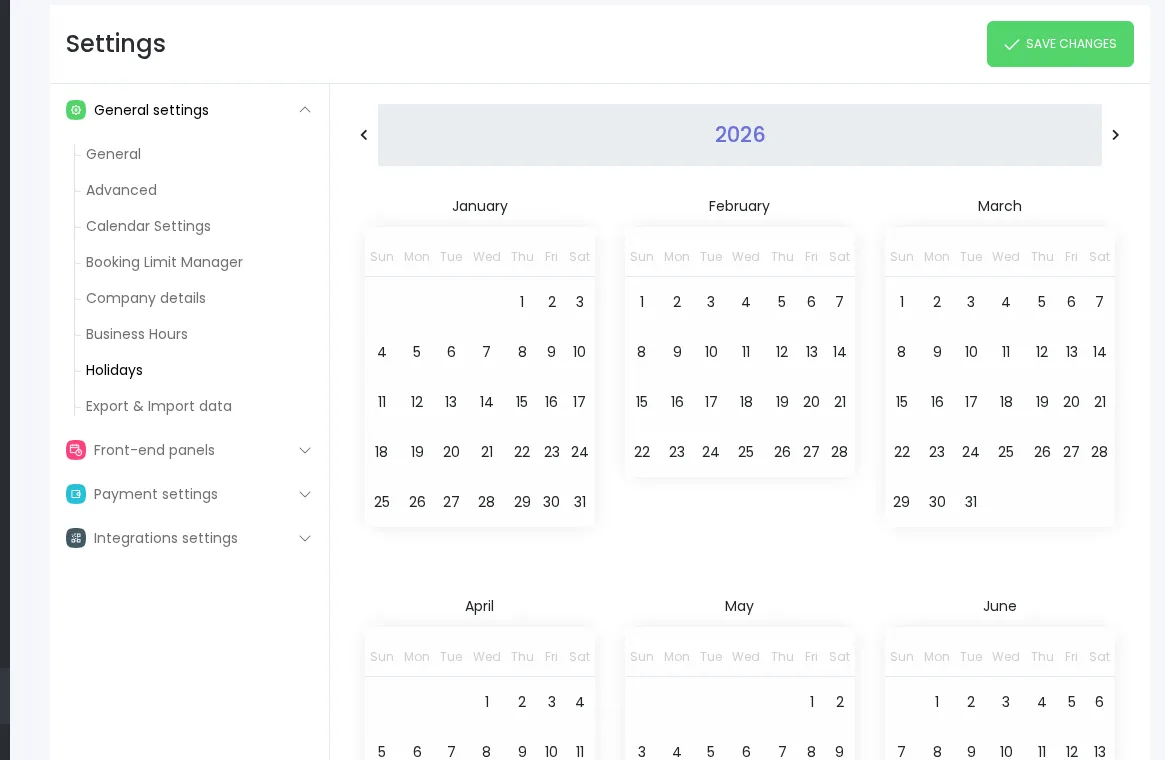Viewport: 1165px width, 760px height.
Task: Select February 25 in the calendar
Action: click(745, 452)
